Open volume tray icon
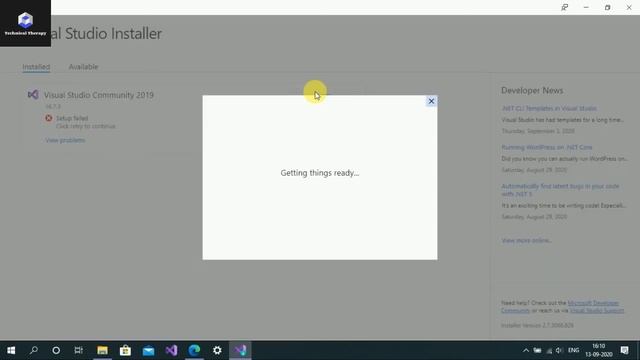This screenshot has width=640, height=360. 559,350
